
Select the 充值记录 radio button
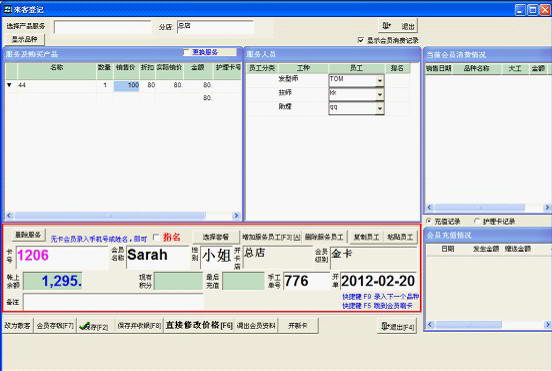coord(429,221)
